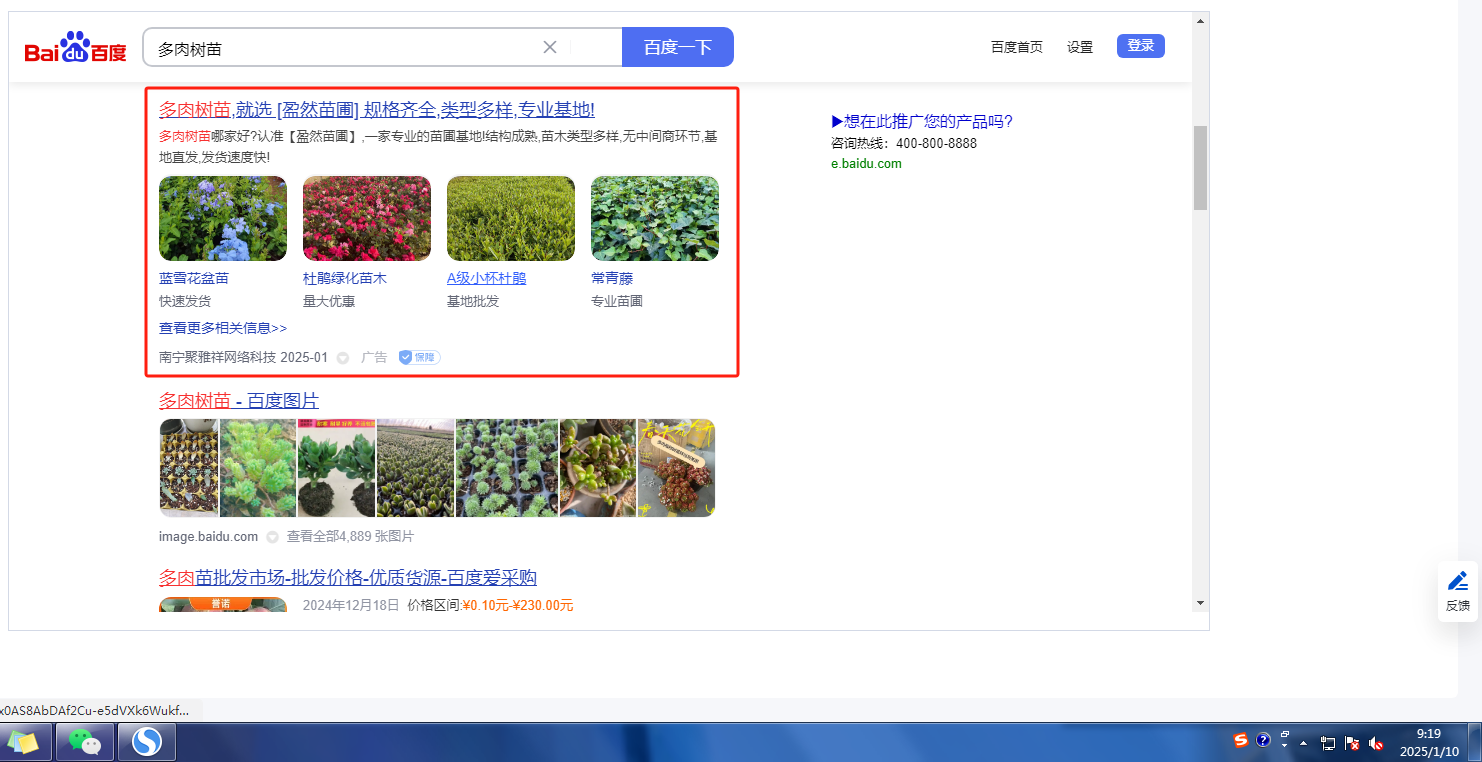The width and height of the screenshot is (1482, 762).
Task: Open the 常青藤 ivy thumbnail
Action: (x=655, y=219)
